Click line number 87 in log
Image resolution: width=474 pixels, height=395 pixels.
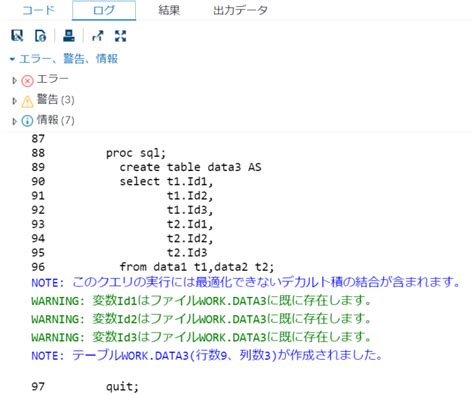38,139
